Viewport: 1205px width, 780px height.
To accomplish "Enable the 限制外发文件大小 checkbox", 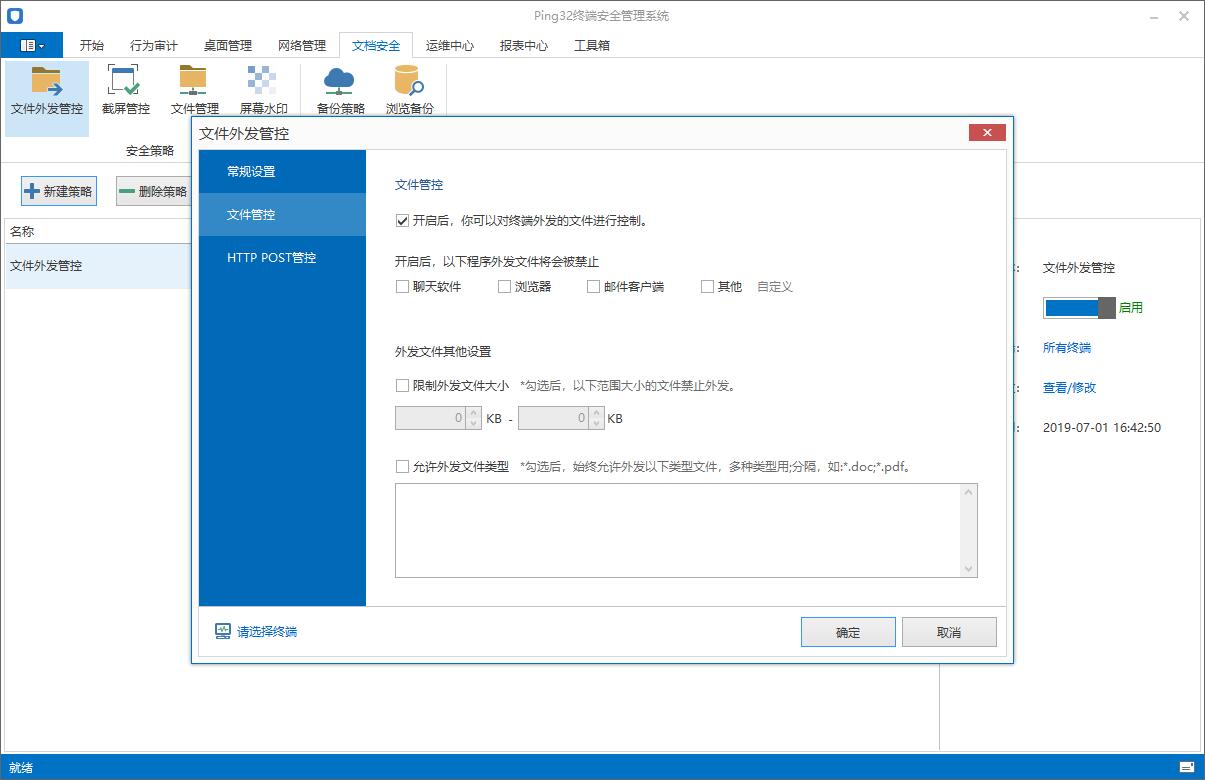I will point(403,385).
